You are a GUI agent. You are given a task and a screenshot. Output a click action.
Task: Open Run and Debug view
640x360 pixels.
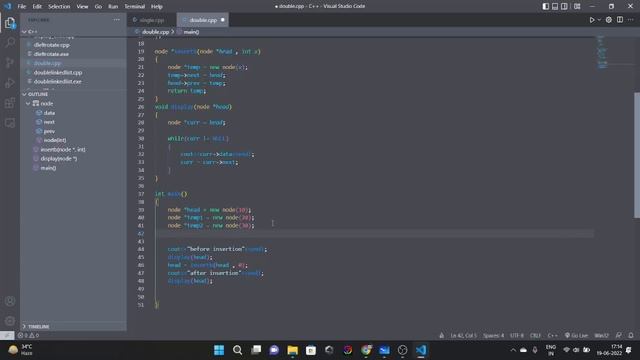(10, 83)
